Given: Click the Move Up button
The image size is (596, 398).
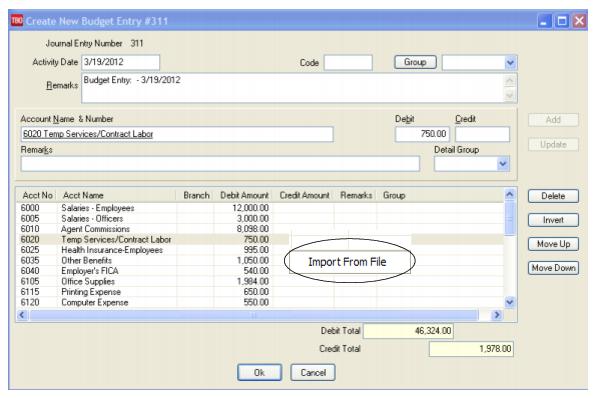Looking at the screenshot, I should pyautogui.click(x=553, y=244).
